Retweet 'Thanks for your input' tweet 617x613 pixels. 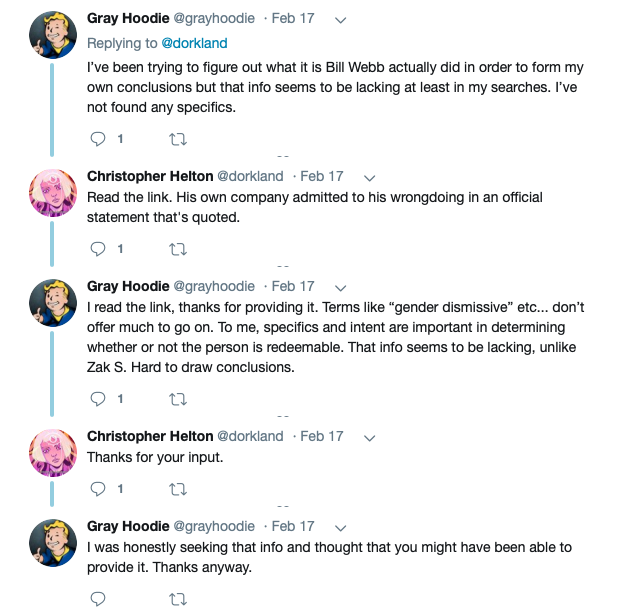click(178, 489)
